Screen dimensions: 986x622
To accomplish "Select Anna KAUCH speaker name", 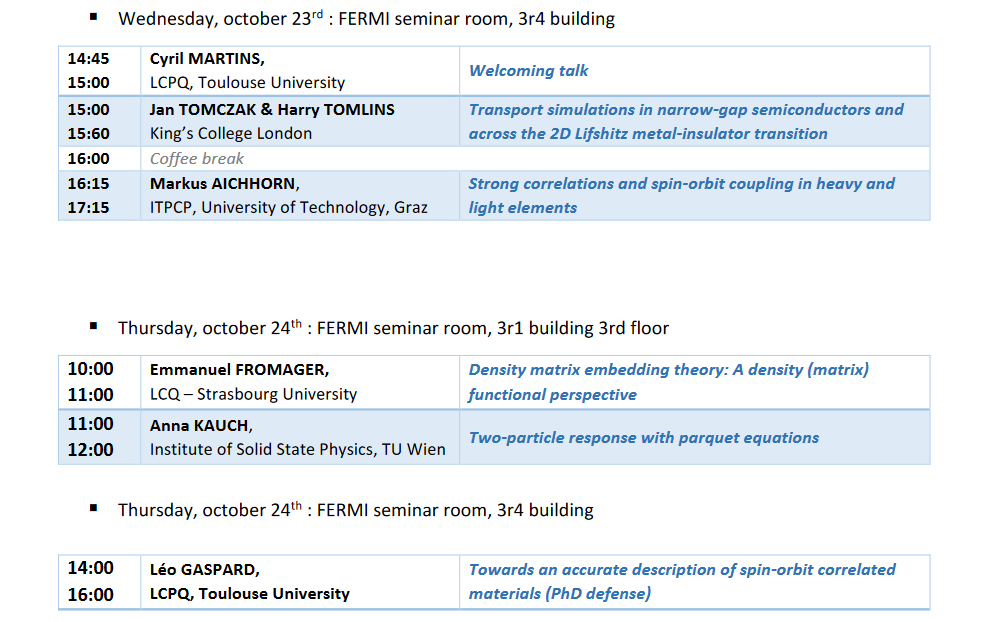I will click(201, 426).
